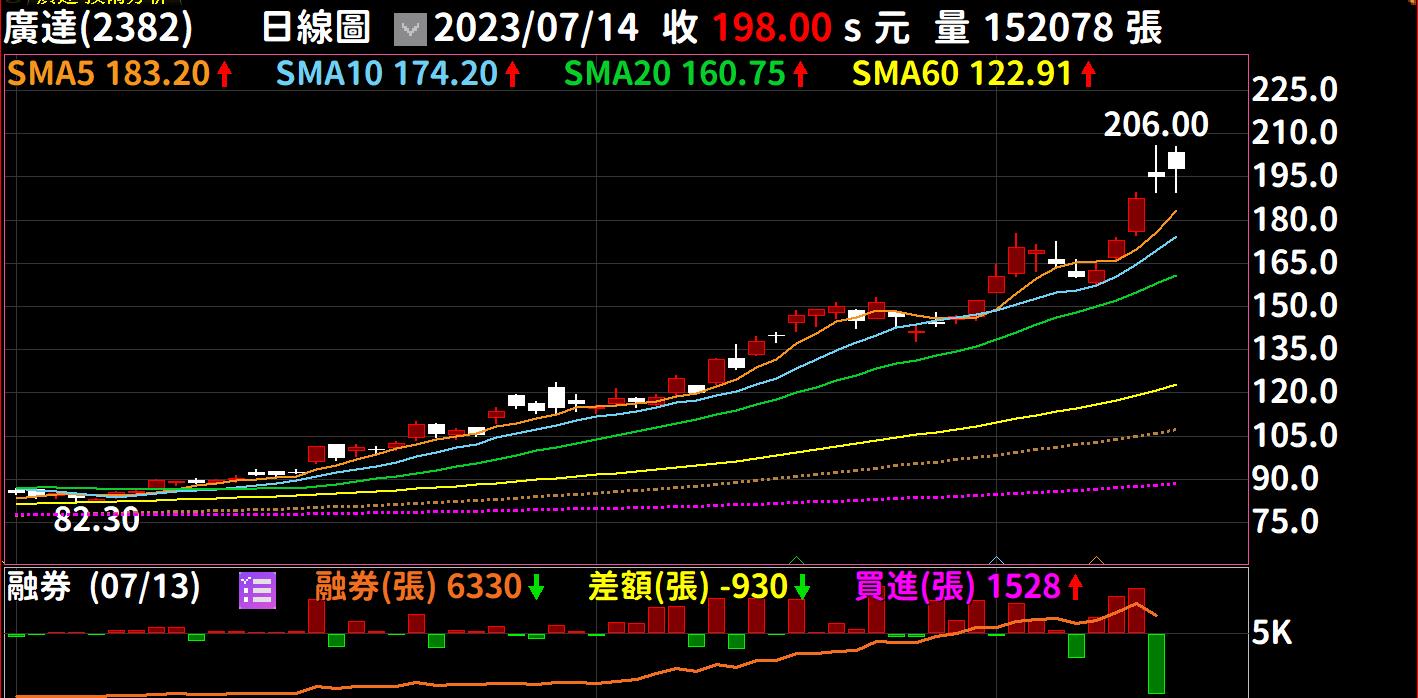Click the red up arrow after SMA5

225,73
